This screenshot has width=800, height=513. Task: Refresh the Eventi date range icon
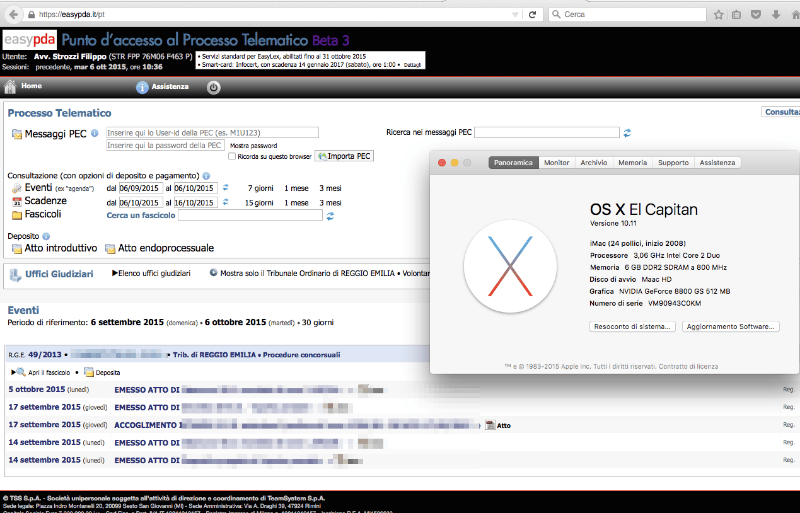(x=226, y=187)
